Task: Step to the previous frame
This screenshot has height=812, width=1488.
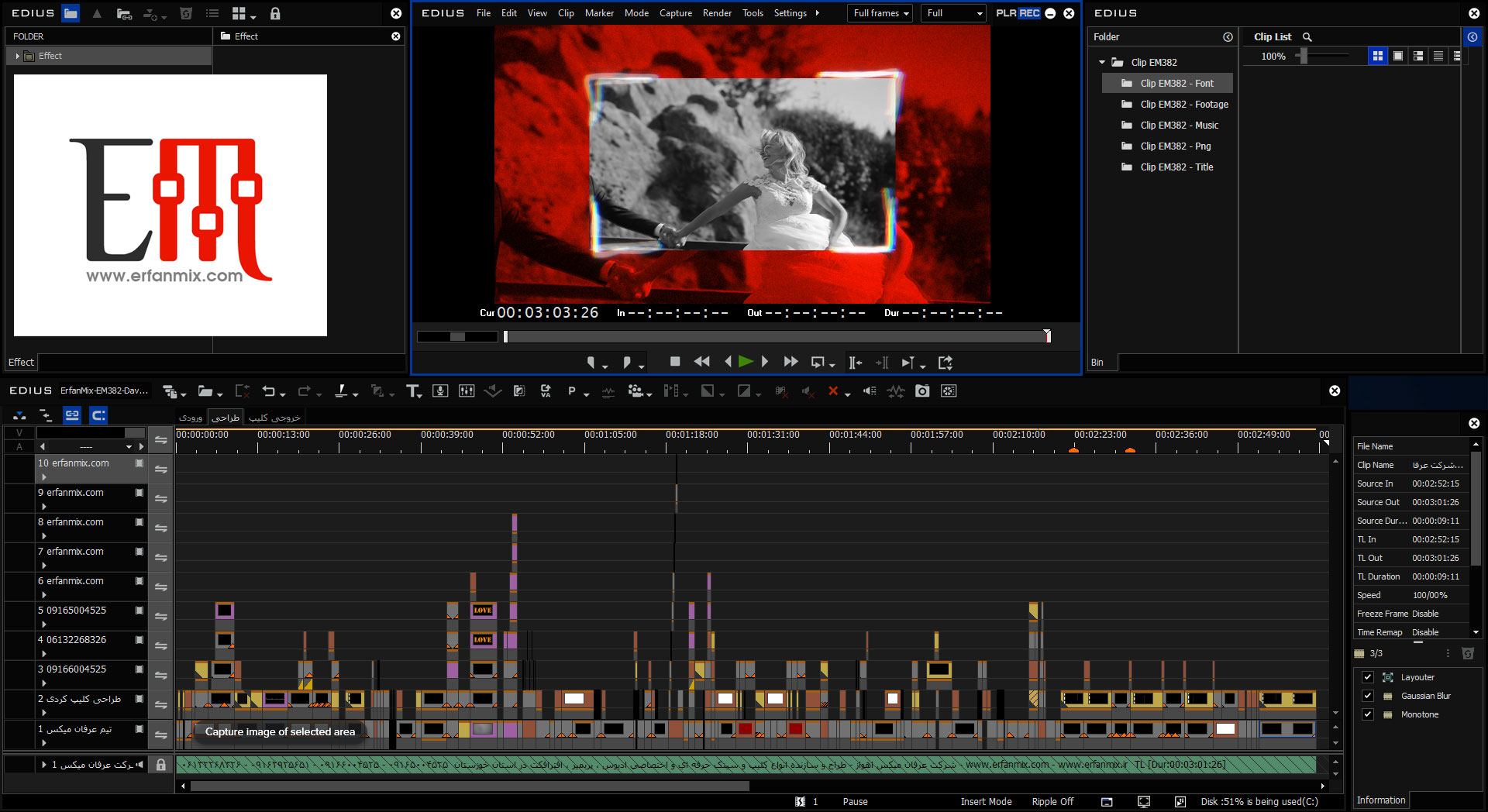Action: [x=727, y=361]
